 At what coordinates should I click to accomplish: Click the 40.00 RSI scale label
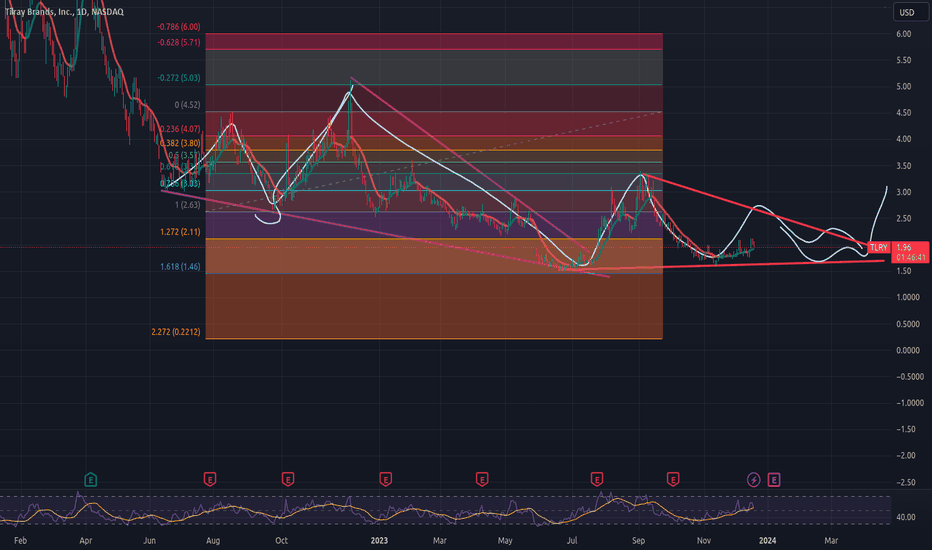pyautogui.click(x=906, y=517)
